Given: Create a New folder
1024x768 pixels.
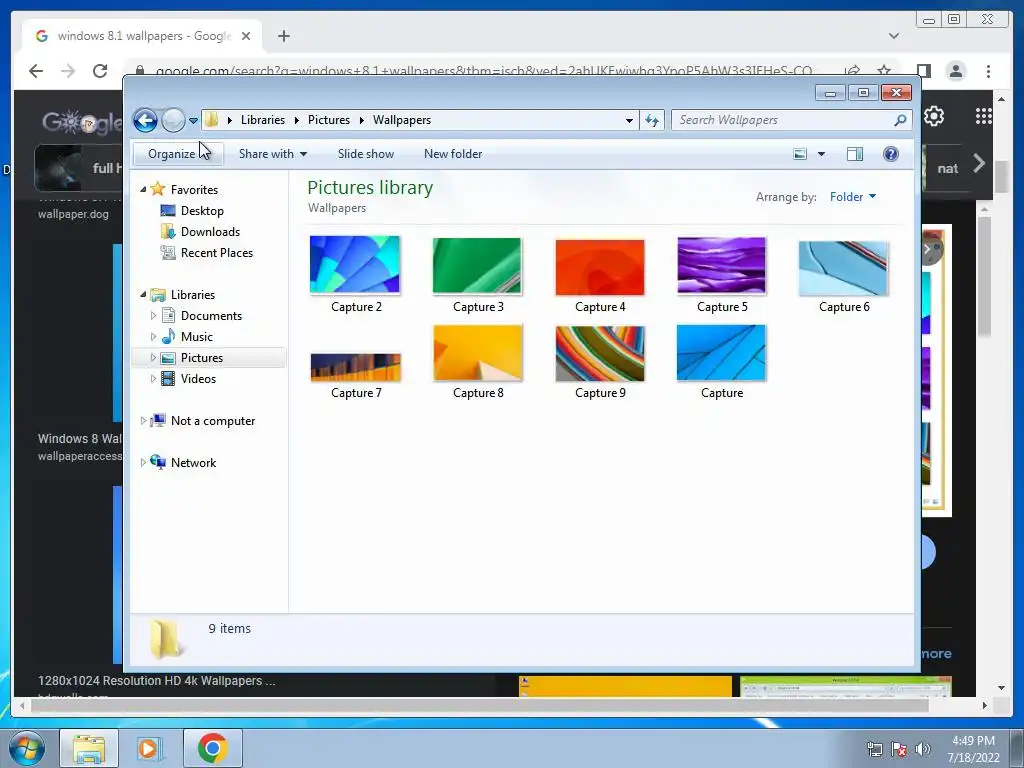Looking at the screenshot, I should (x=453, y=154).
